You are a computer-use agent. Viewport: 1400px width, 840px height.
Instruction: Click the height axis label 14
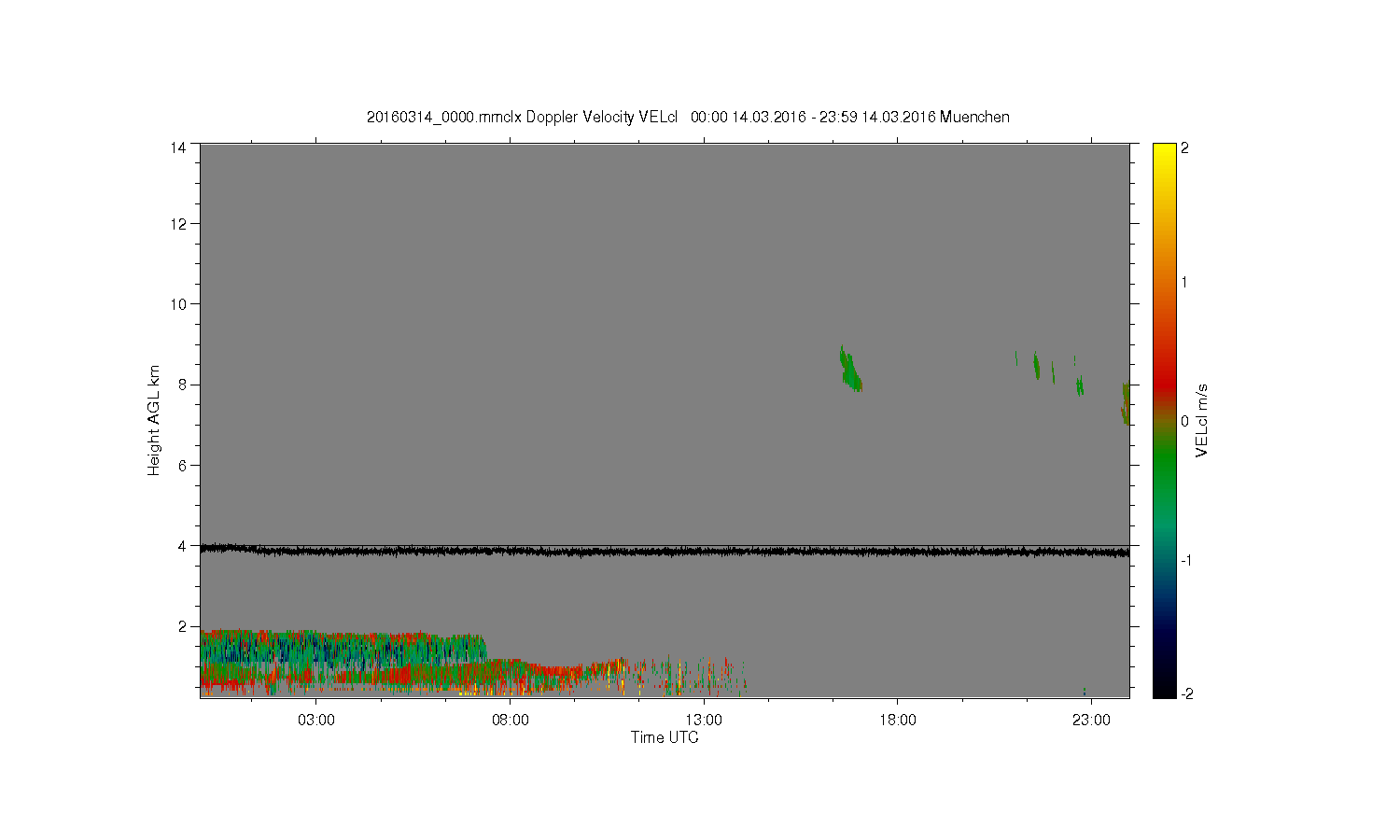(178, 147)
